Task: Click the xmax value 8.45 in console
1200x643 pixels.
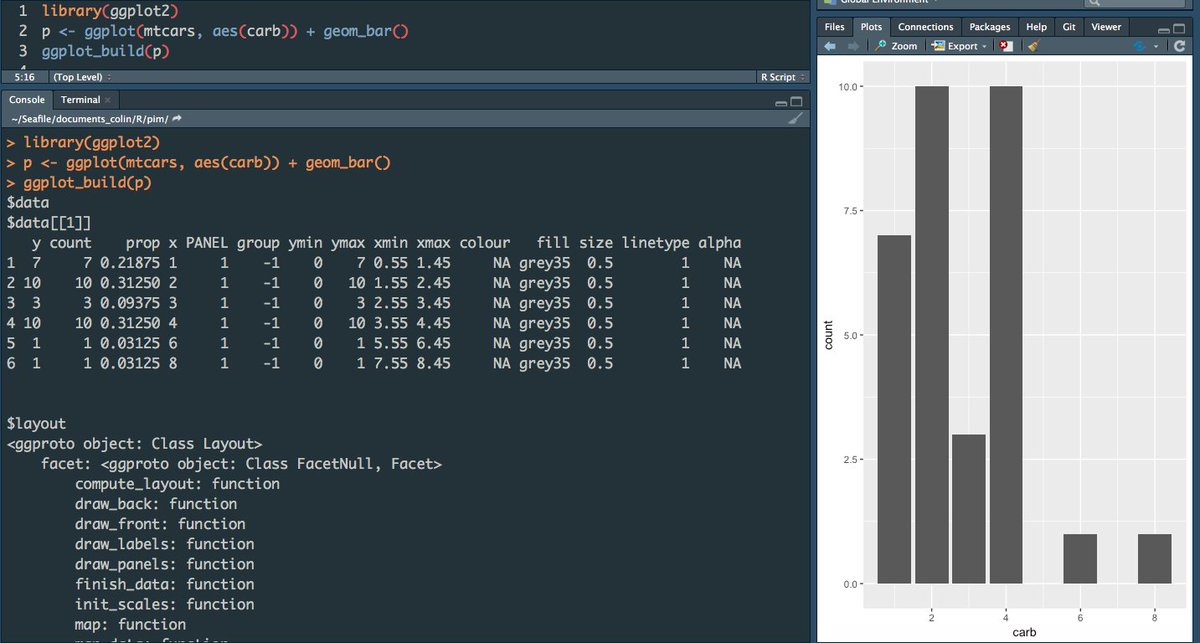Action: tap(434, 363)
